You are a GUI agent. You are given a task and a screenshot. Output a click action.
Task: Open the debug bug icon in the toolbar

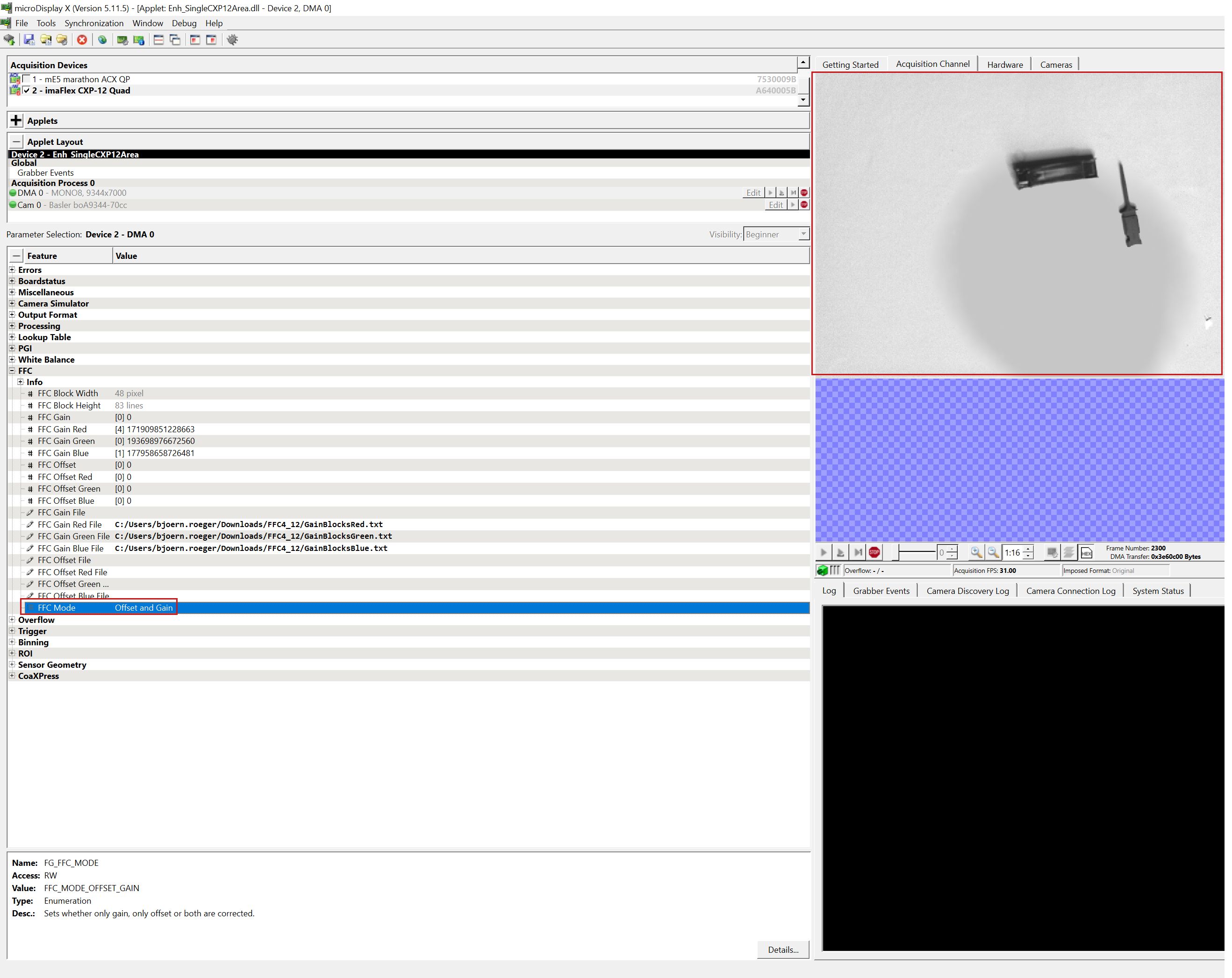[x=233, y=39]
